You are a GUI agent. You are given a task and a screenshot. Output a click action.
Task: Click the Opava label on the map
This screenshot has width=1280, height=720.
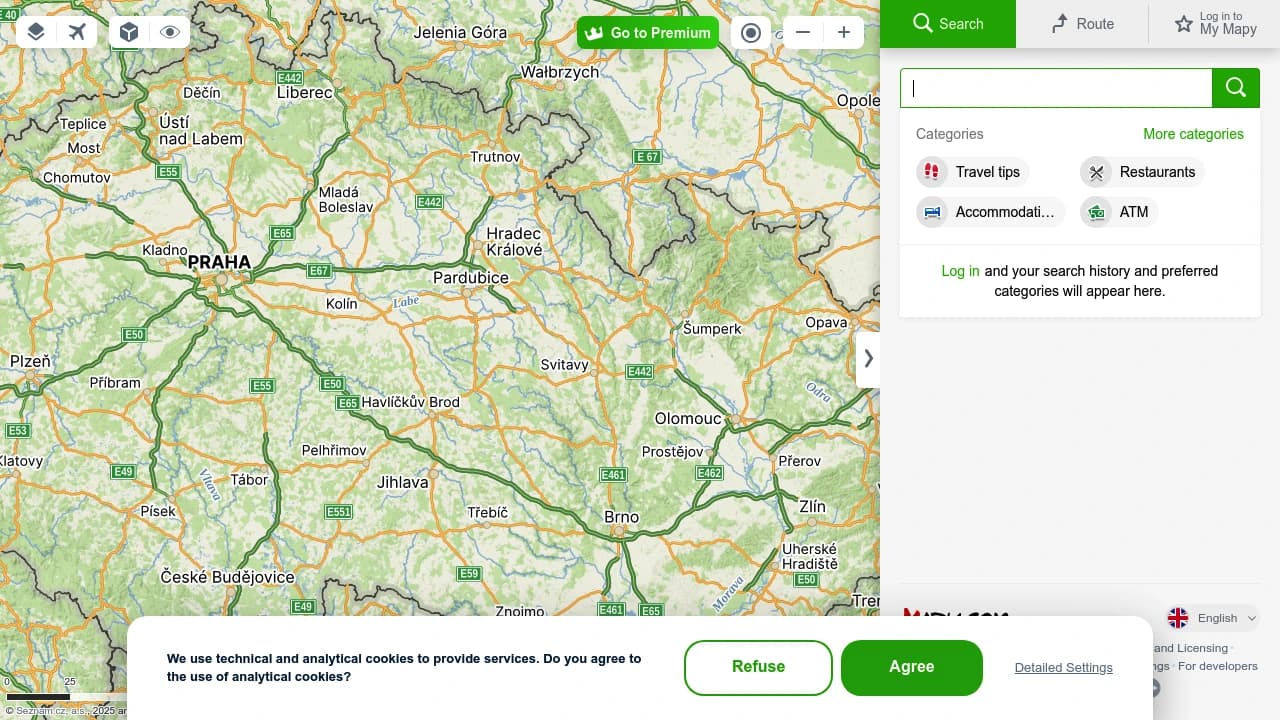click(x=826, y=322)
